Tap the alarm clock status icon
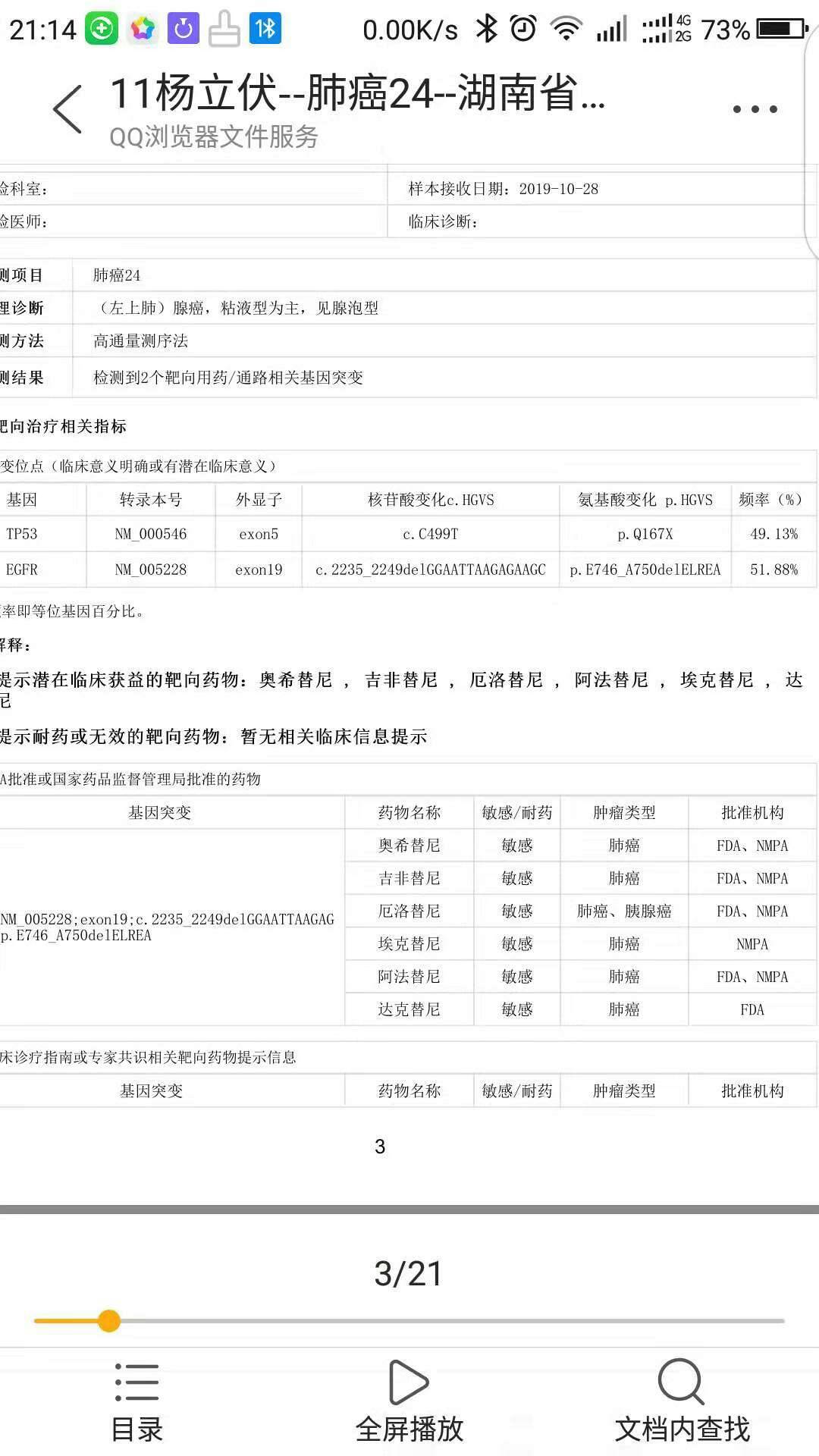The height and width of the screenshot is (1456, 819). [523, 30]
